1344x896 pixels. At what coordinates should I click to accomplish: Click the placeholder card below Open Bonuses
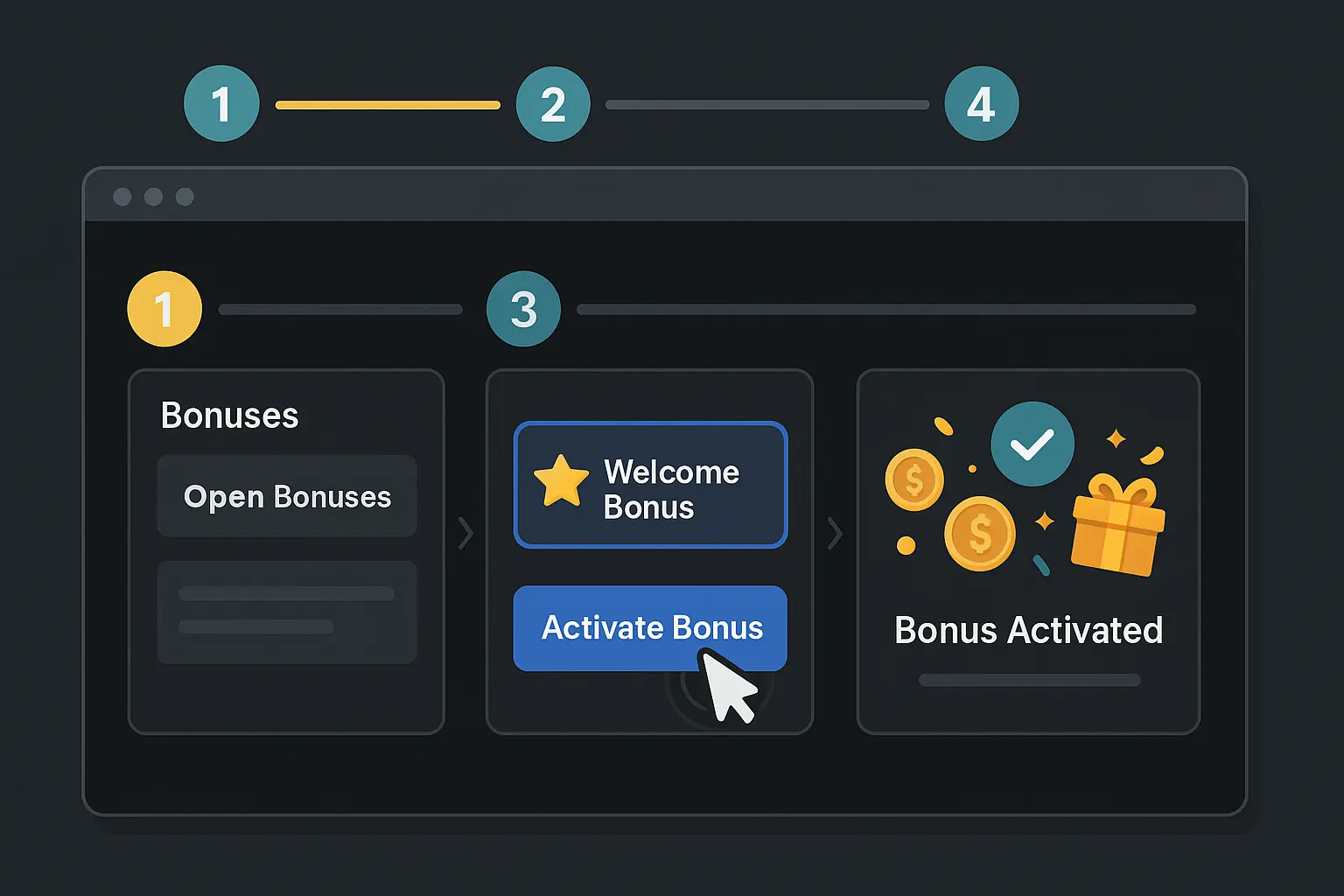tap(287, 612)
